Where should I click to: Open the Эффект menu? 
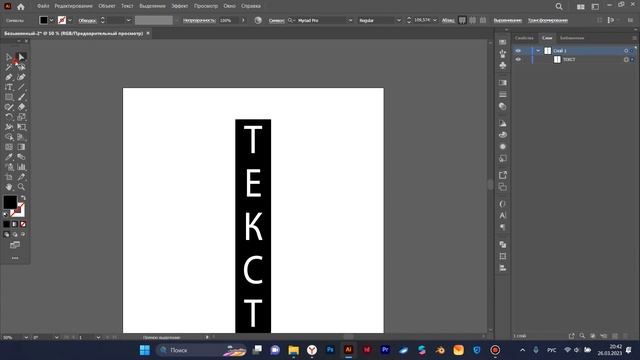180,6
